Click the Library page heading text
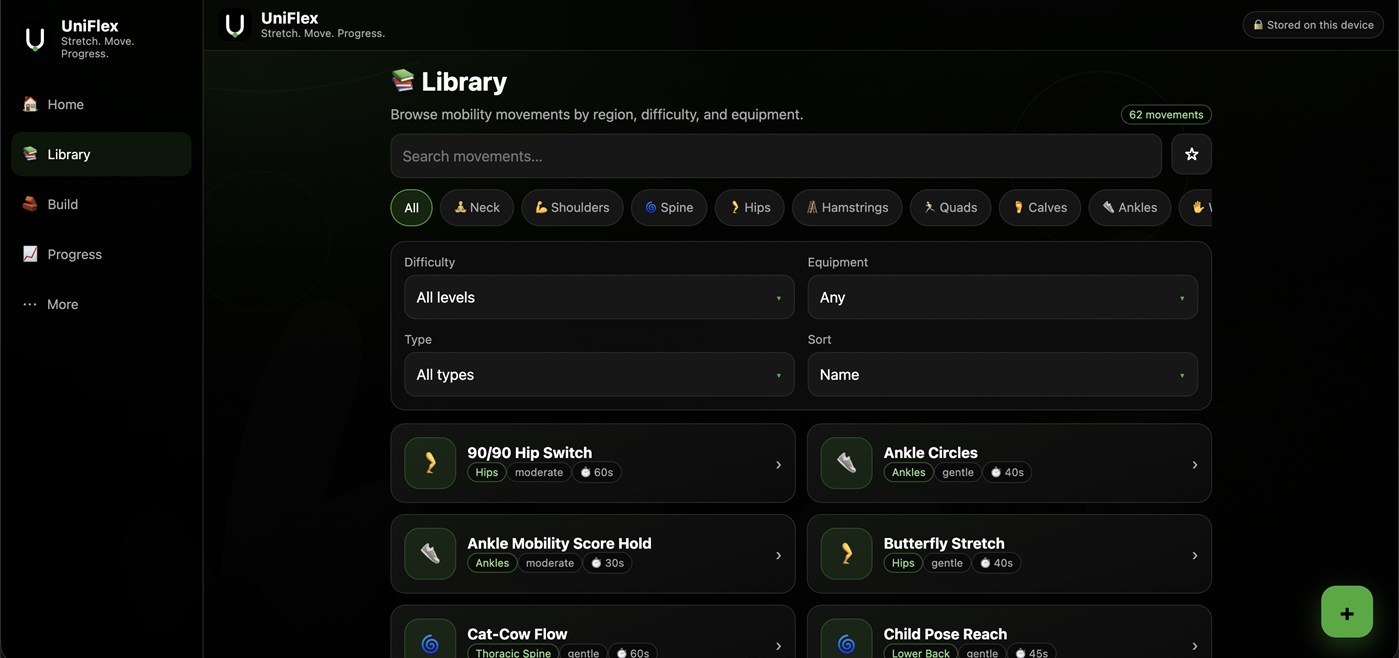This screenshot has height=658, width=1399. click(x=464, y=81)
